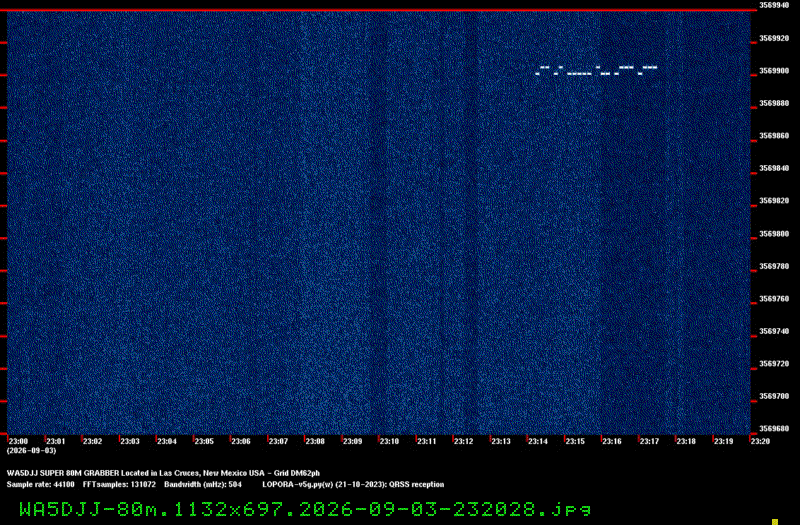800x525 pixels.
Task: Click the white QRSS Morse signal trace
Action: click(x=596, y=70)
